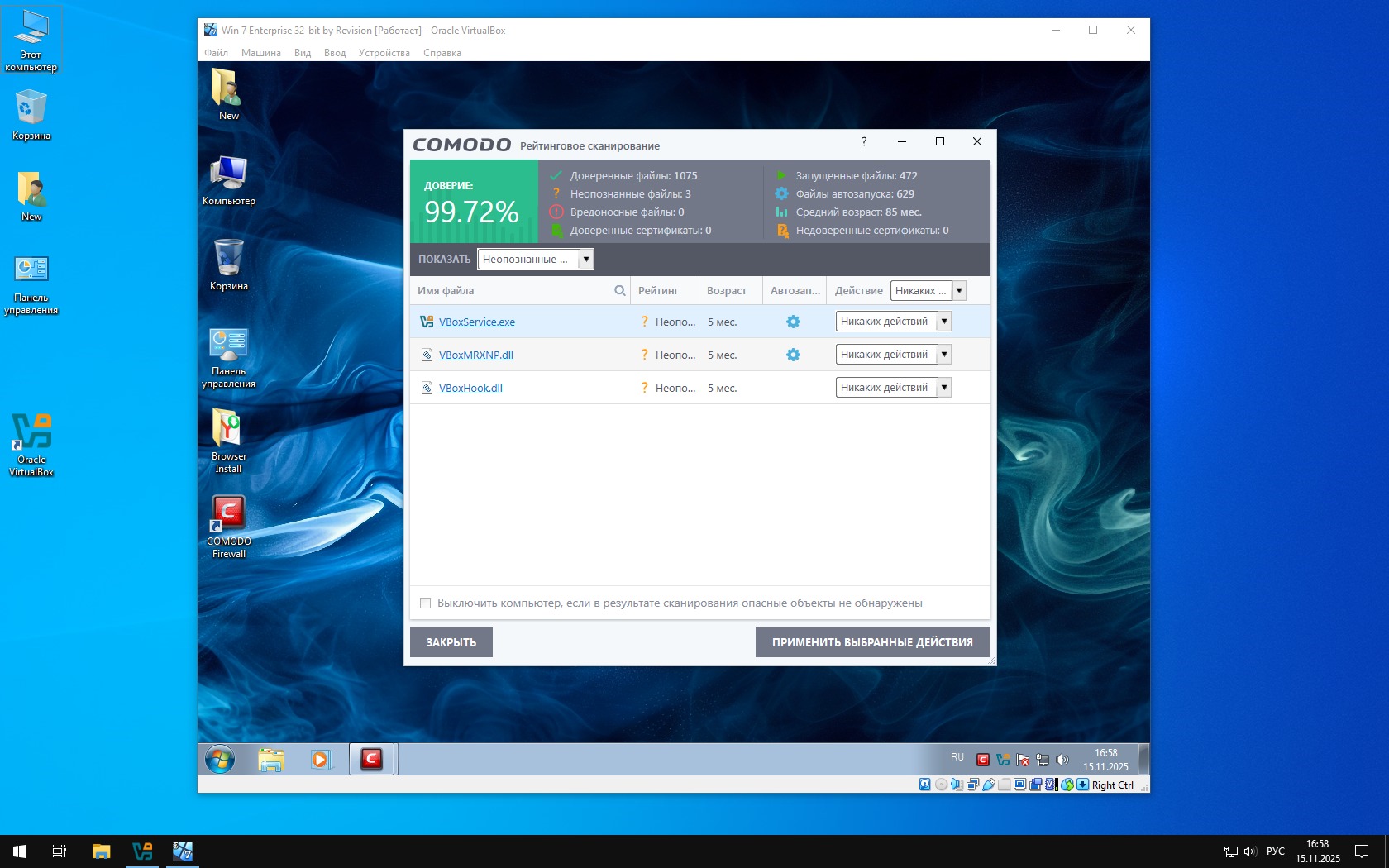Click Oracle VirtualBox host desktop shortcut
Screen dimensions: 1389x868
31,432
